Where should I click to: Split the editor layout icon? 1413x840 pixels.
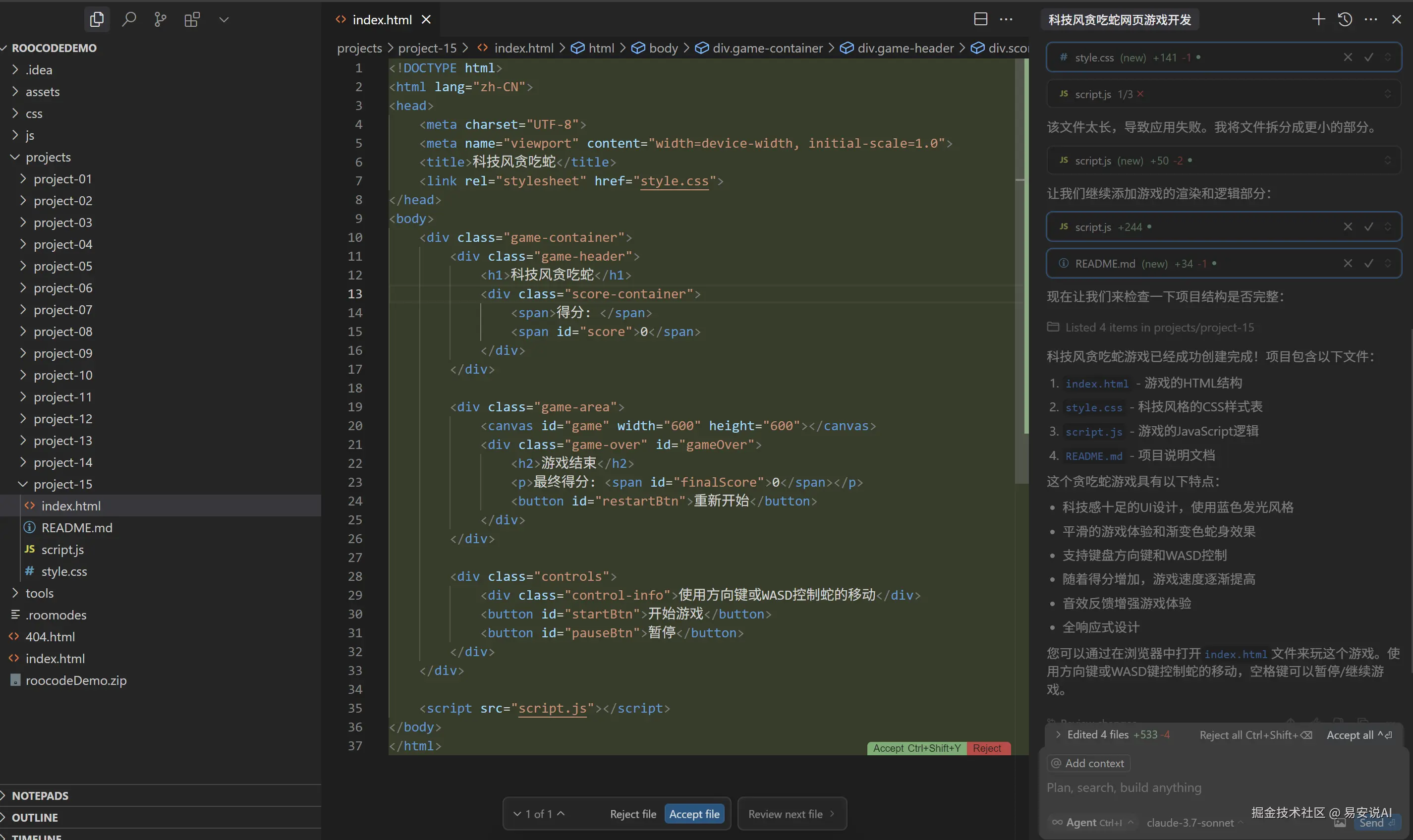980,19
